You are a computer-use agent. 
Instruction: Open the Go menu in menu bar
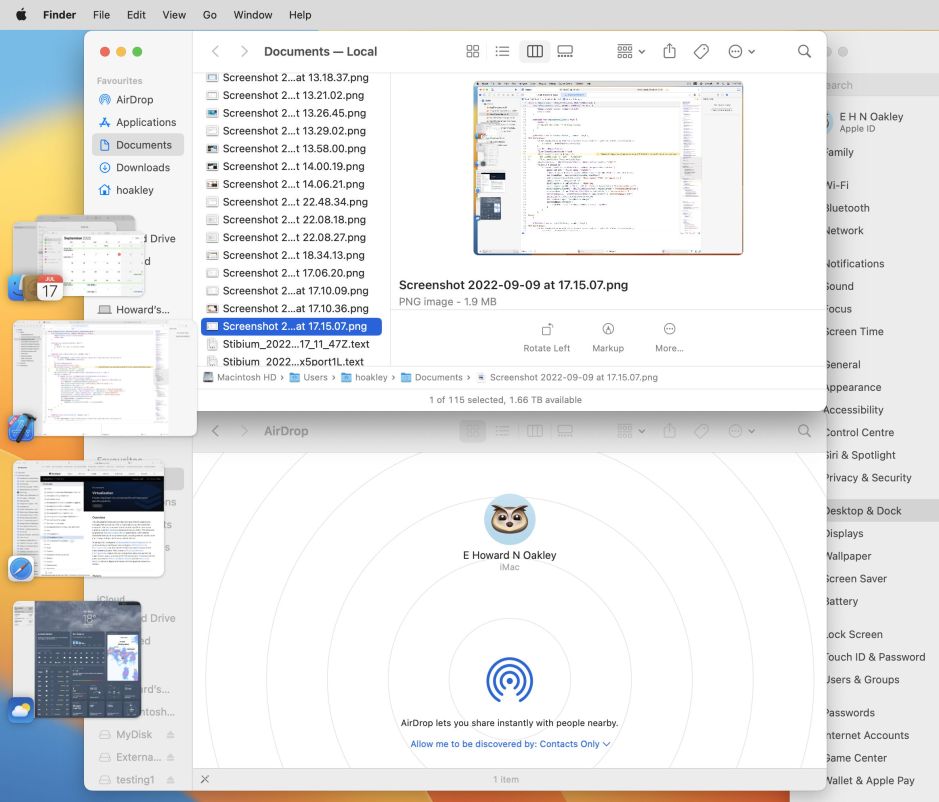click(x=209, y=15)
